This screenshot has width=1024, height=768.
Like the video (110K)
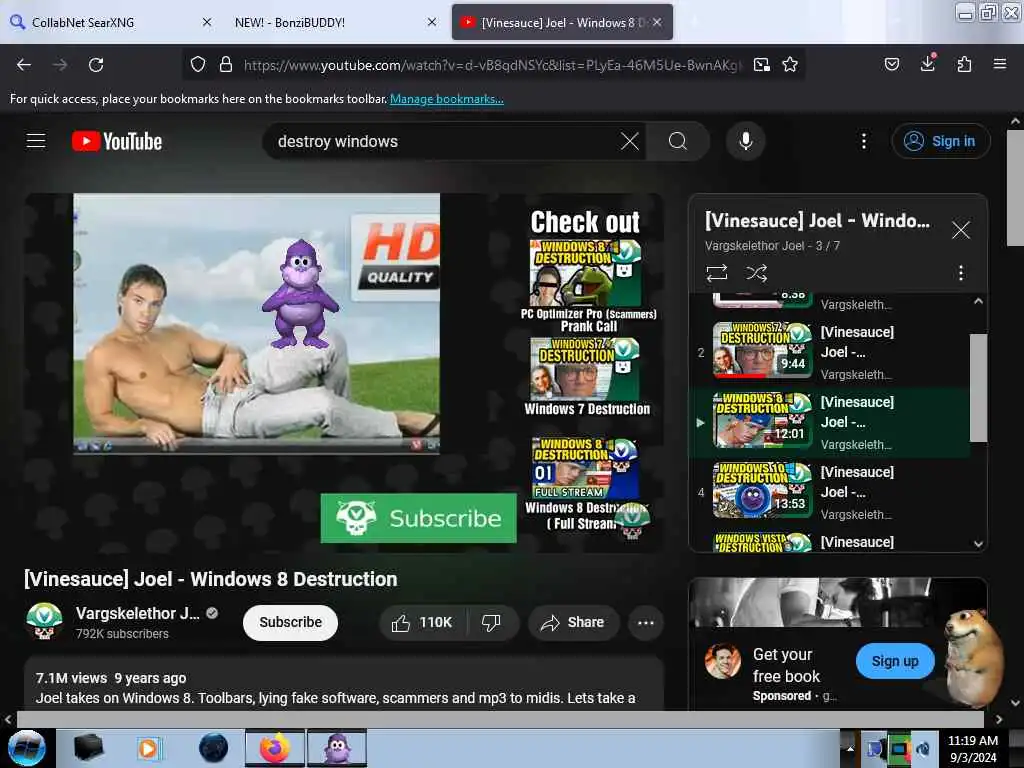[x=422, y=622]
